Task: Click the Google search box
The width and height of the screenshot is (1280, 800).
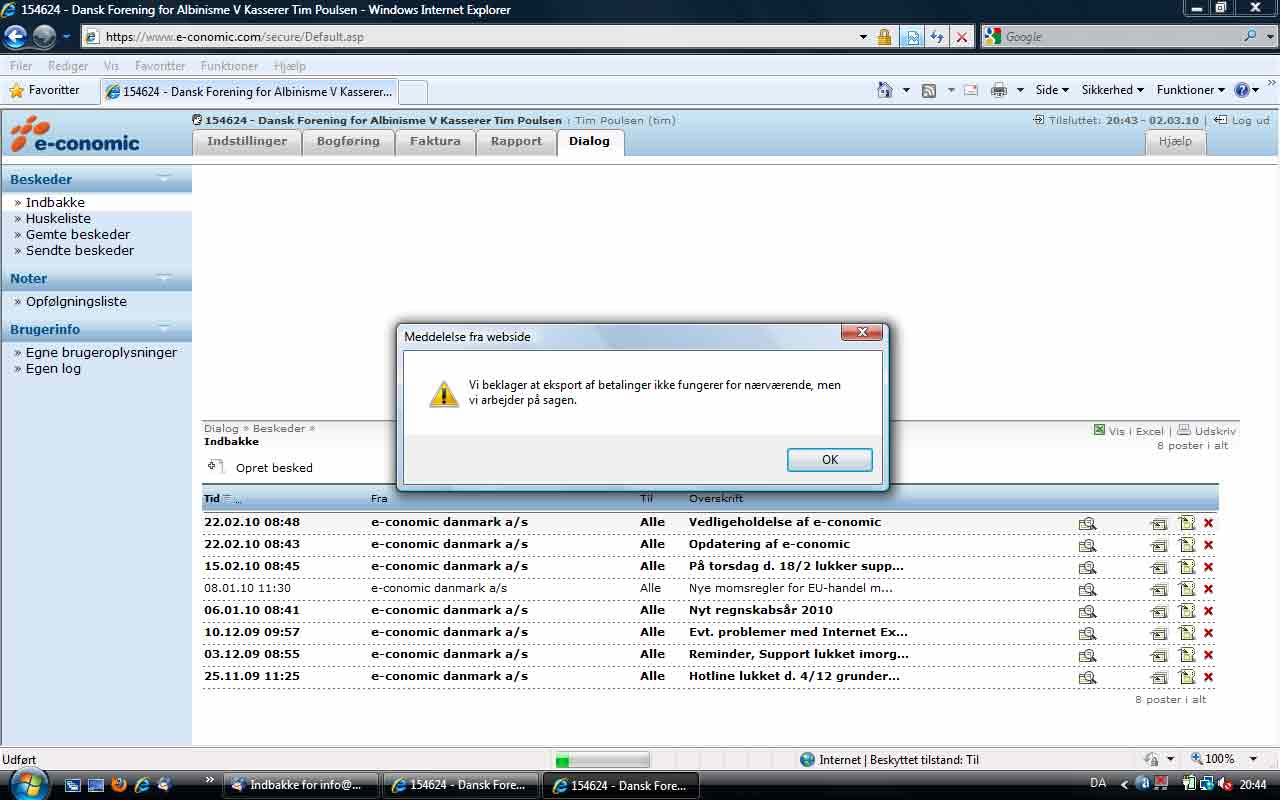Action: (1120, 37)
